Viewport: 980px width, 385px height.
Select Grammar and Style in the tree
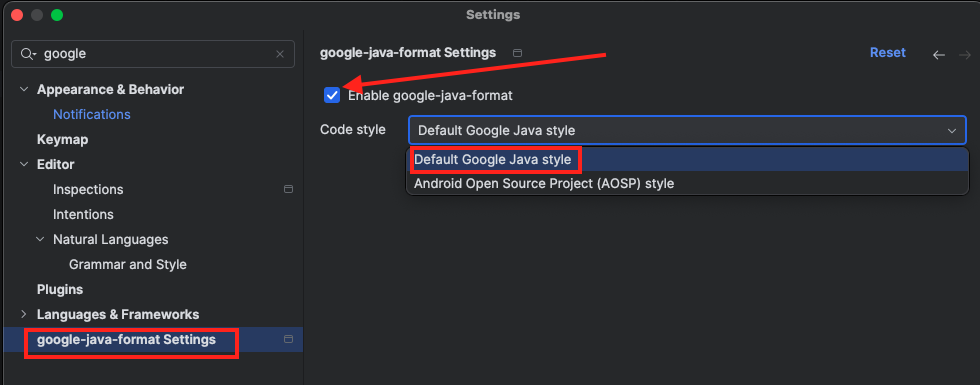click(x=128, y=264)
